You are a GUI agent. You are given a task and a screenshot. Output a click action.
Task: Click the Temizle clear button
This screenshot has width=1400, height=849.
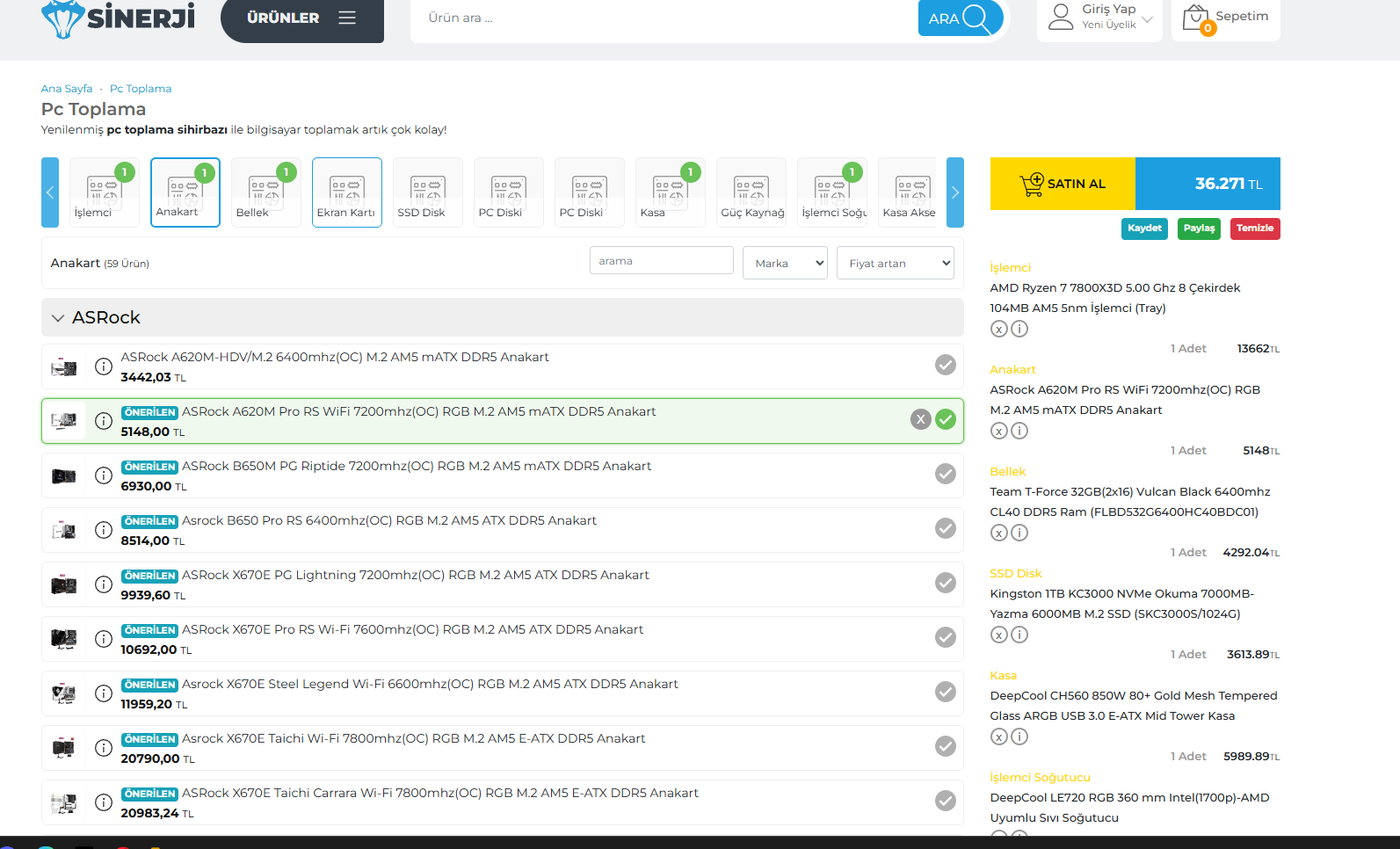pyautogui.click(x=1255, y=229)
